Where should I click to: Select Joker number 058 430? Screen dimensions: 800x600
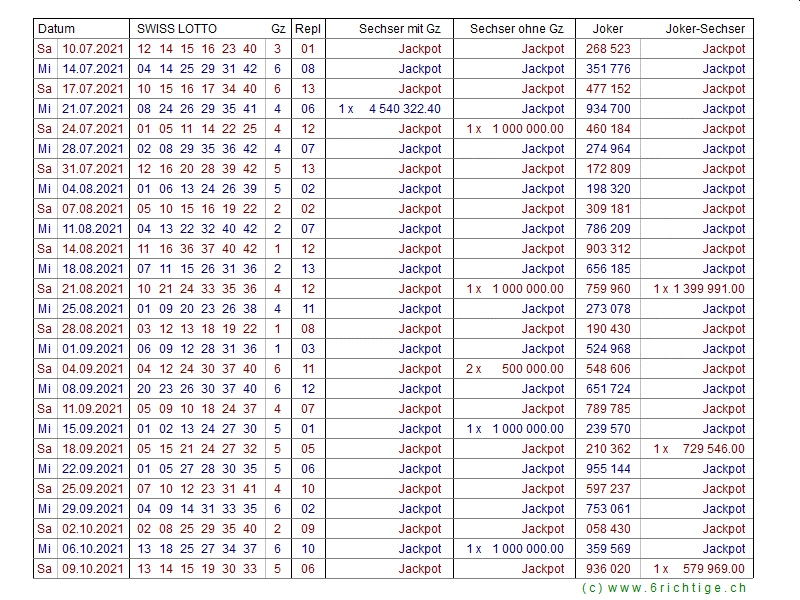pyautogui.click(x=608, y=529)
